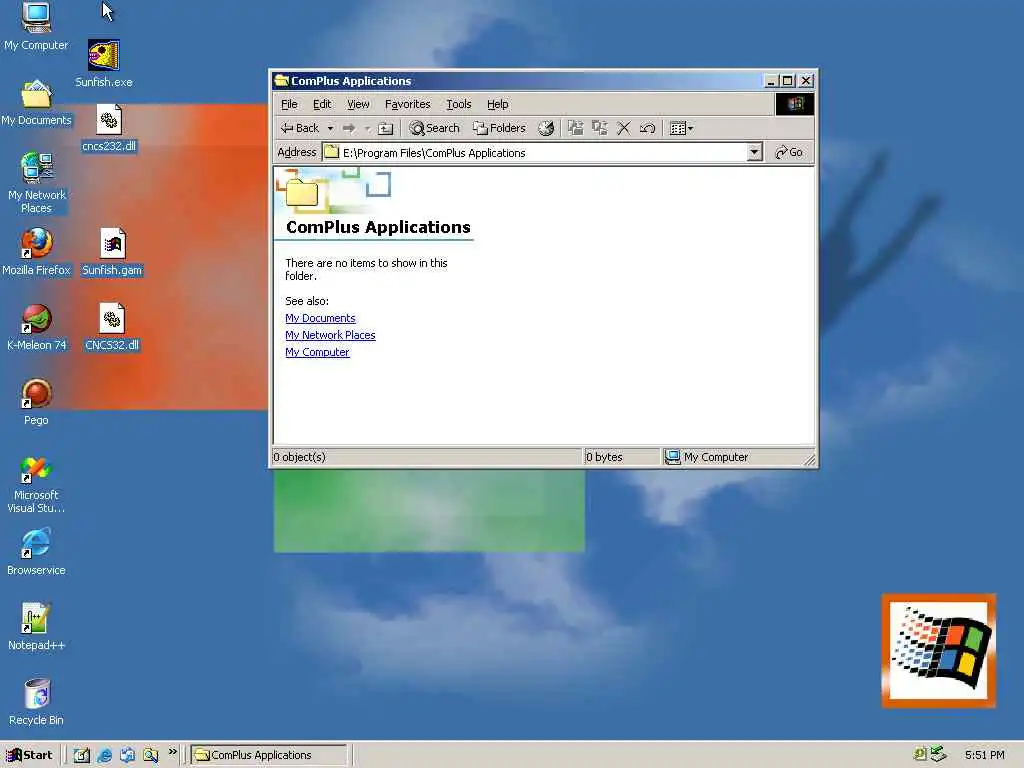Select the Pego desktop shortcut

[x=36, y=402]
